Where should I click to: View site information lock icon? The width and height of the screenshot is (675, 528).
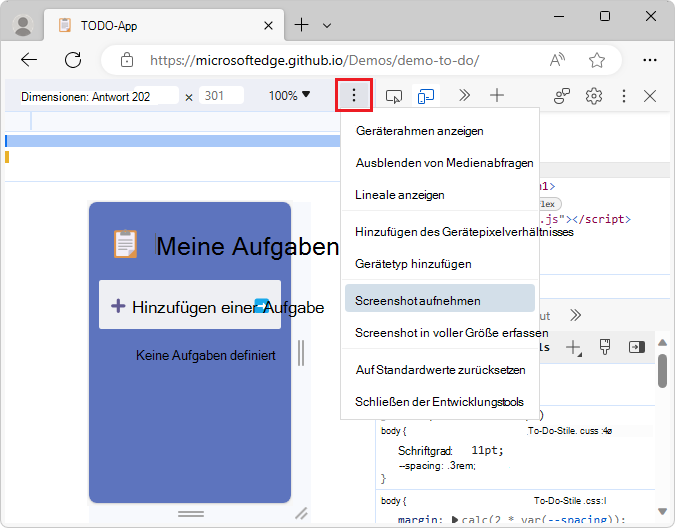click(x=127, y=60)
